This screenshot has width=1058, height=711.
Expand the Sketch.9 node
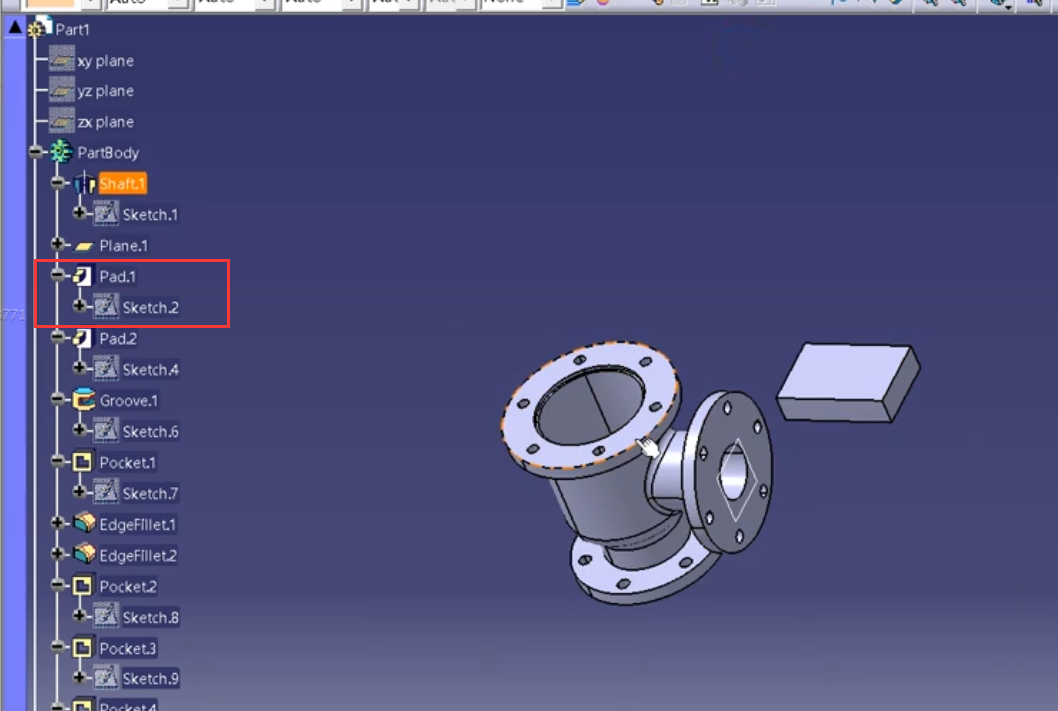click(x=79, y=677)
